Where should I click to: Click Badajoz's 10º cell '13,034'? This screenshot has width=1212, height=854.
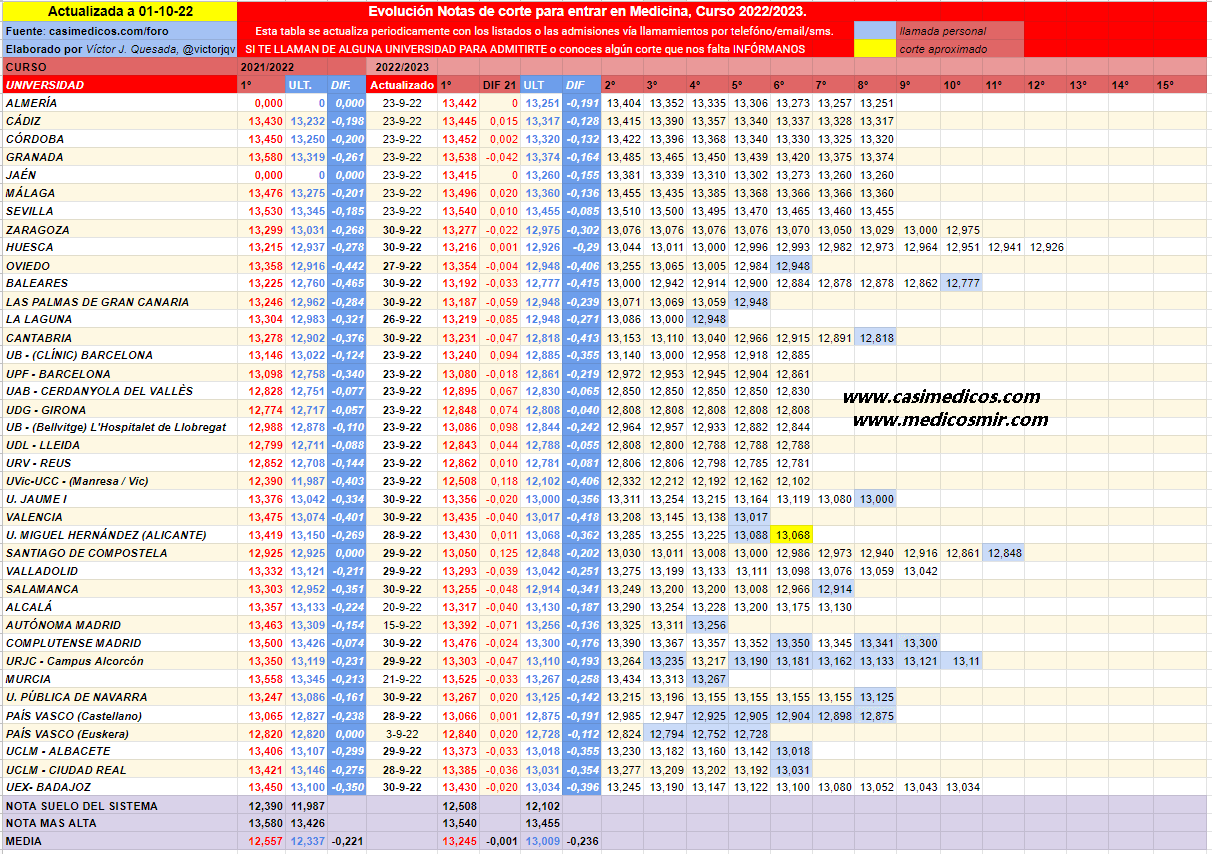tap(961, 787)
